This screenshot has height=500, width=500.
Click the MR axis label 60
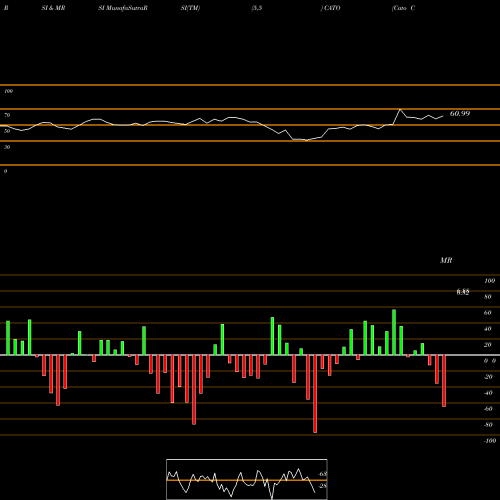[x=488, y=313]
